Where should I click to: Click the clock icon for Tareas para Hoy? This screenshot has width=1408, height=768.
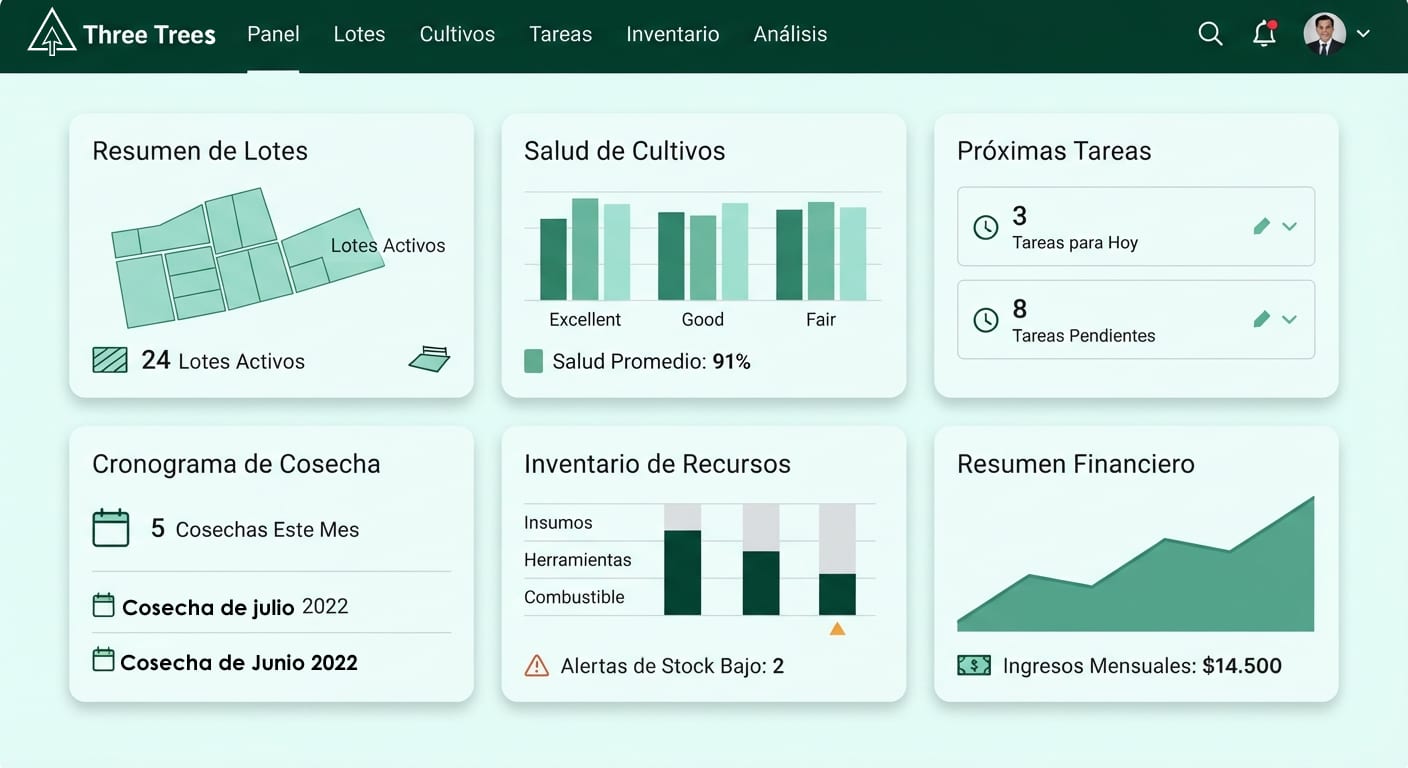click(986, 227)
